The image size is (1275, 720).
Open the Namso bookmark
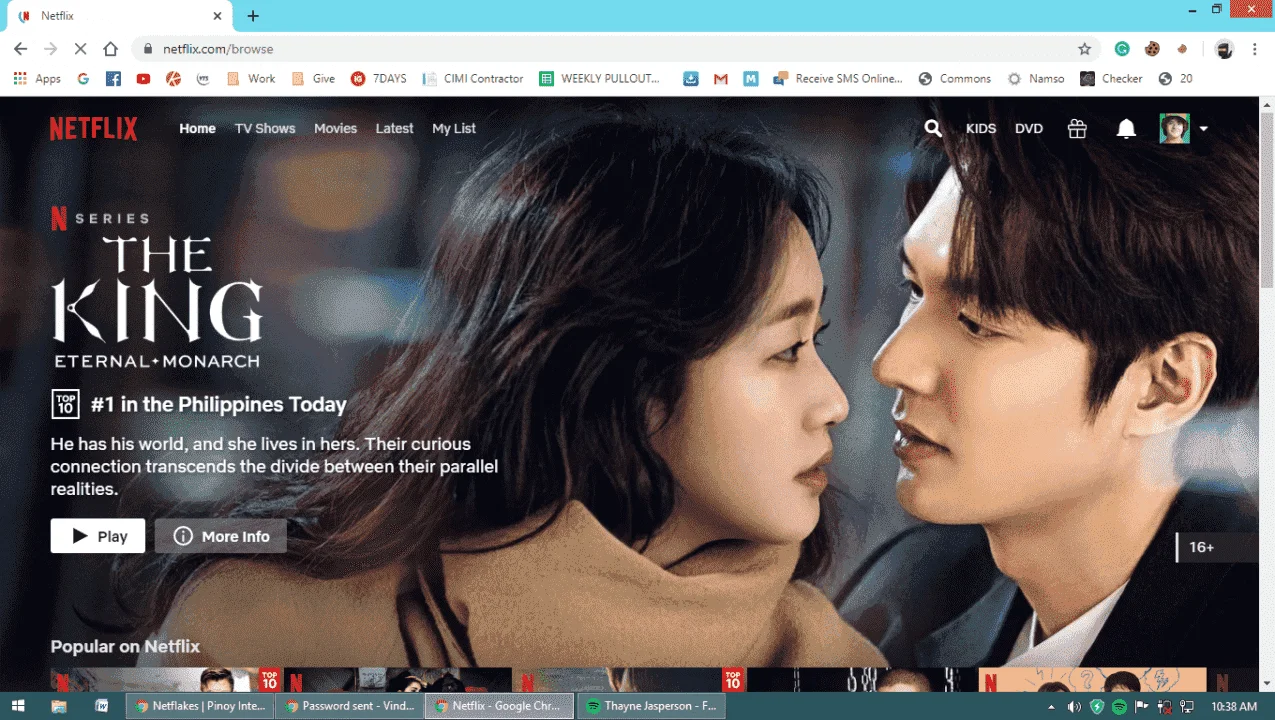pyautogui.click(x=1037, y=79)
